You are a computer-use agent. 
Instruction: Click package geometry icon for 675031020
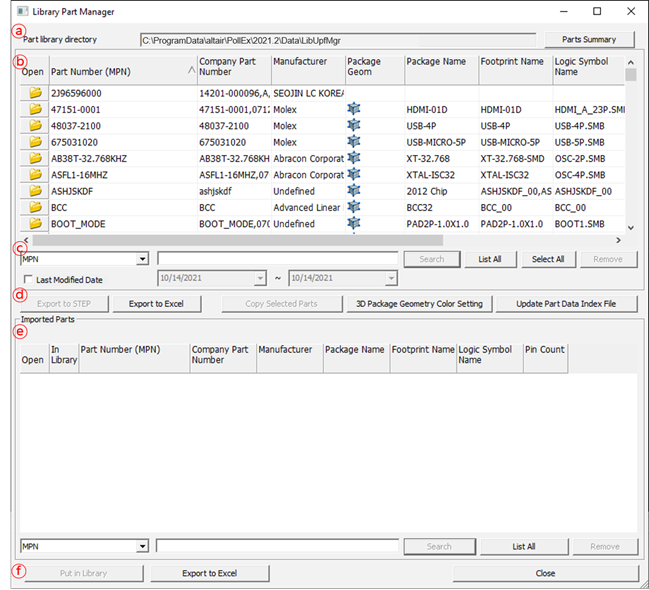[x=353, y=142]
